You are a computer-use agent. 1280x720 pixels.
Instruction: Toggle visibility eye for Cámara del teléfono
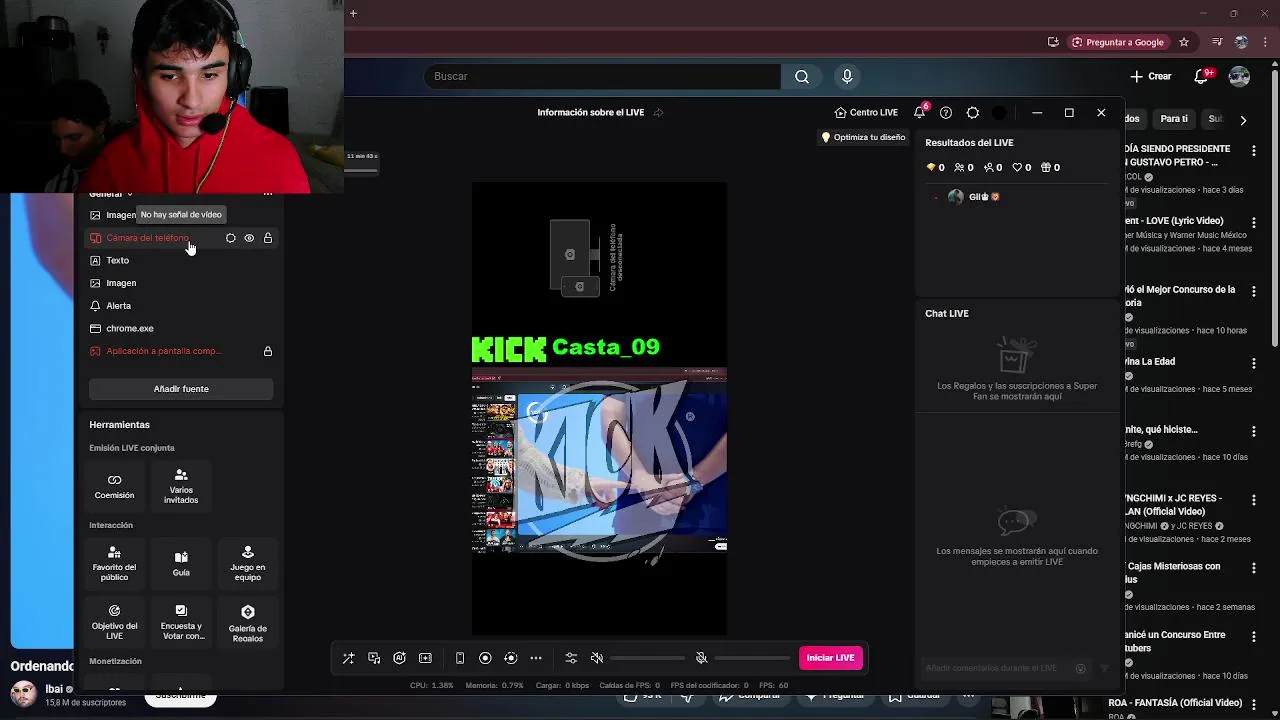click(249, 238)
